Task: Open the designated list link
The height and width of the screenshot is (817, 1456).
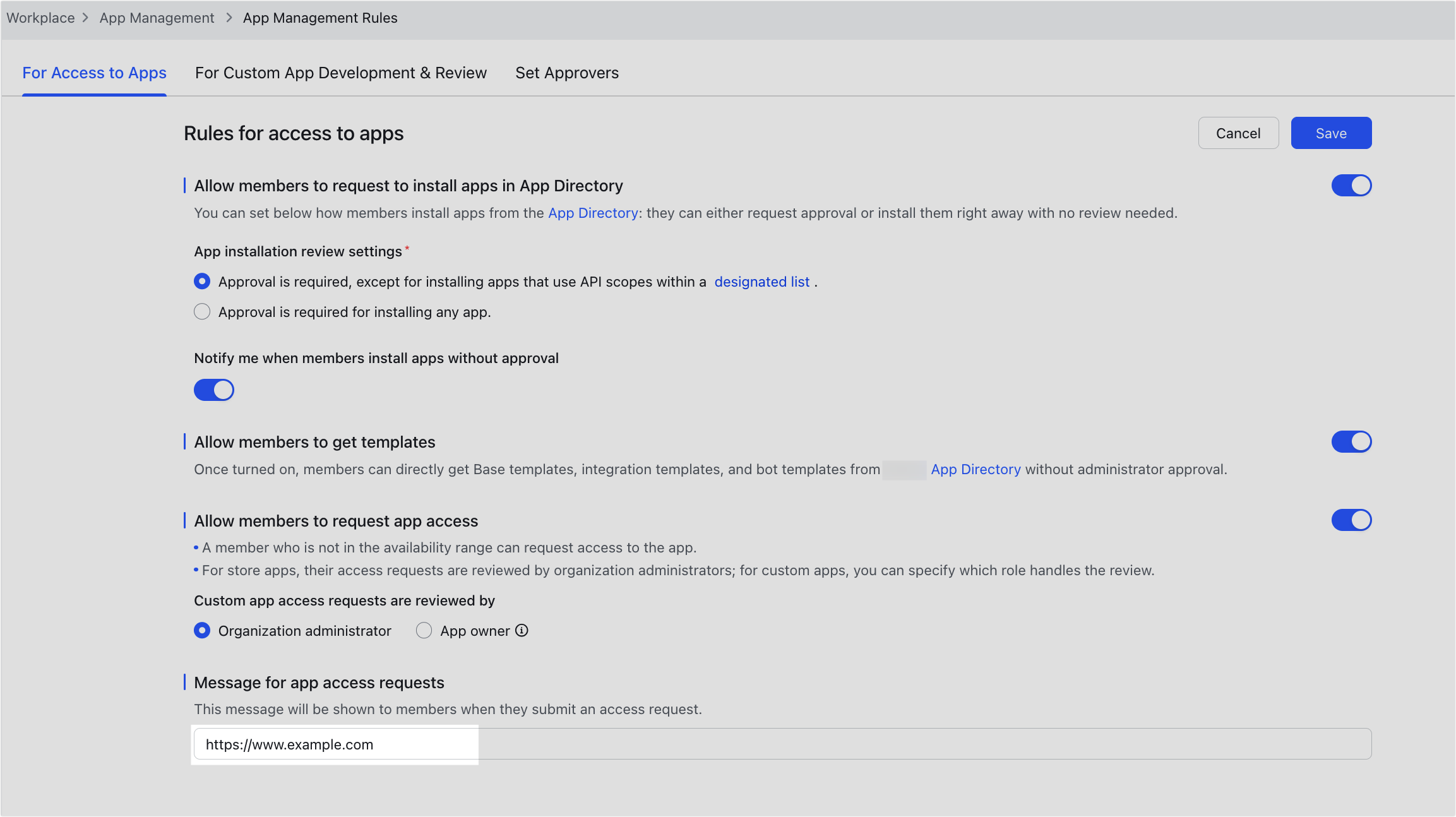Action: 761,282
